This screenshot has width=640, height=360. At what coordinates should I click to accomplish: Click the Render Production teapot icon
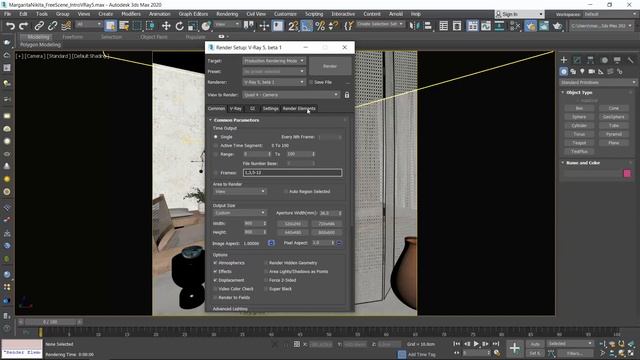pyautogui.click(x=558, y=26)
